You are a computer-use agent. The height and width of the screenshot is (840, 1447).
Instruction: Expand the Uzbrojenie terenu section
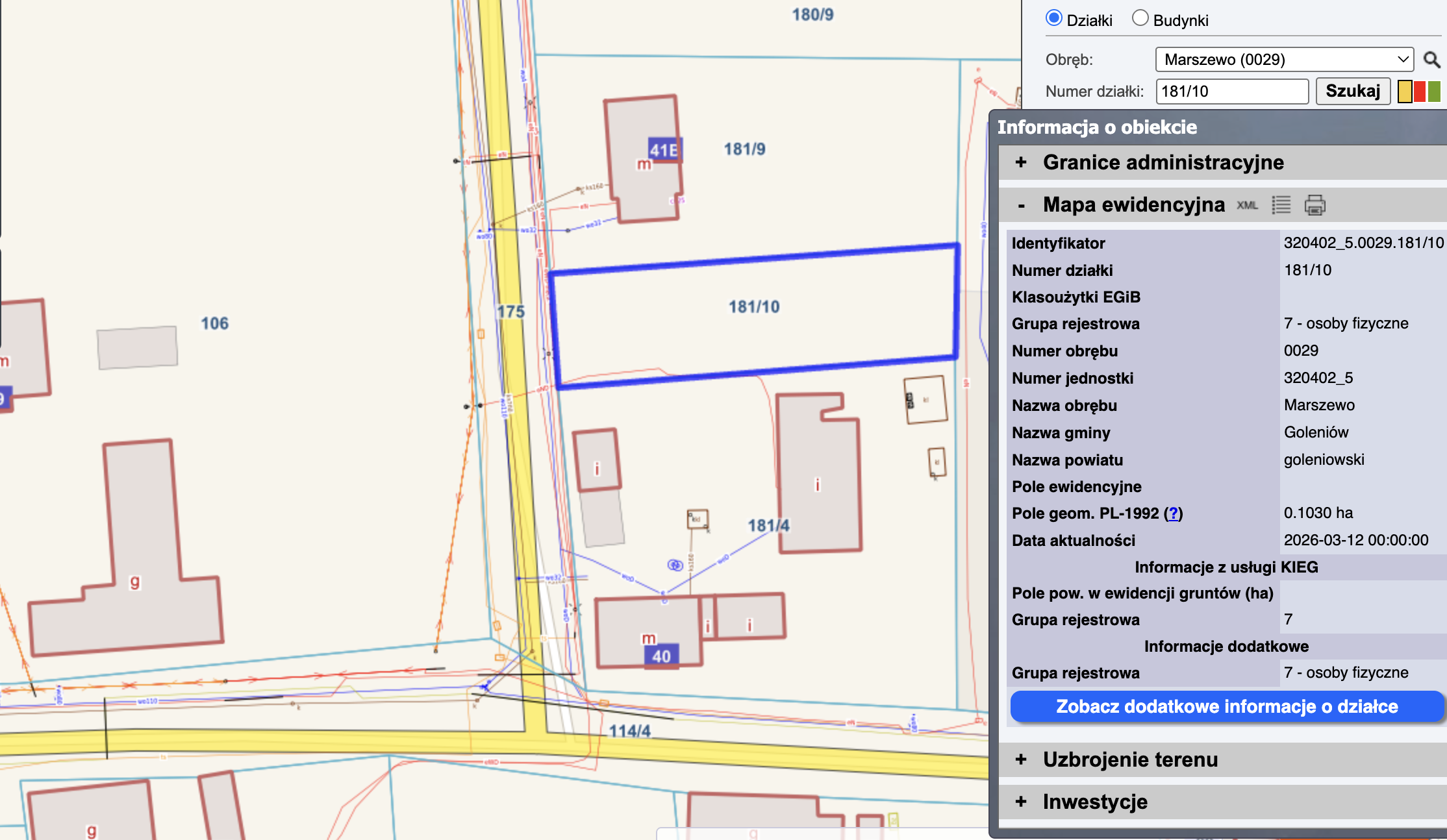coord(1021,760)
